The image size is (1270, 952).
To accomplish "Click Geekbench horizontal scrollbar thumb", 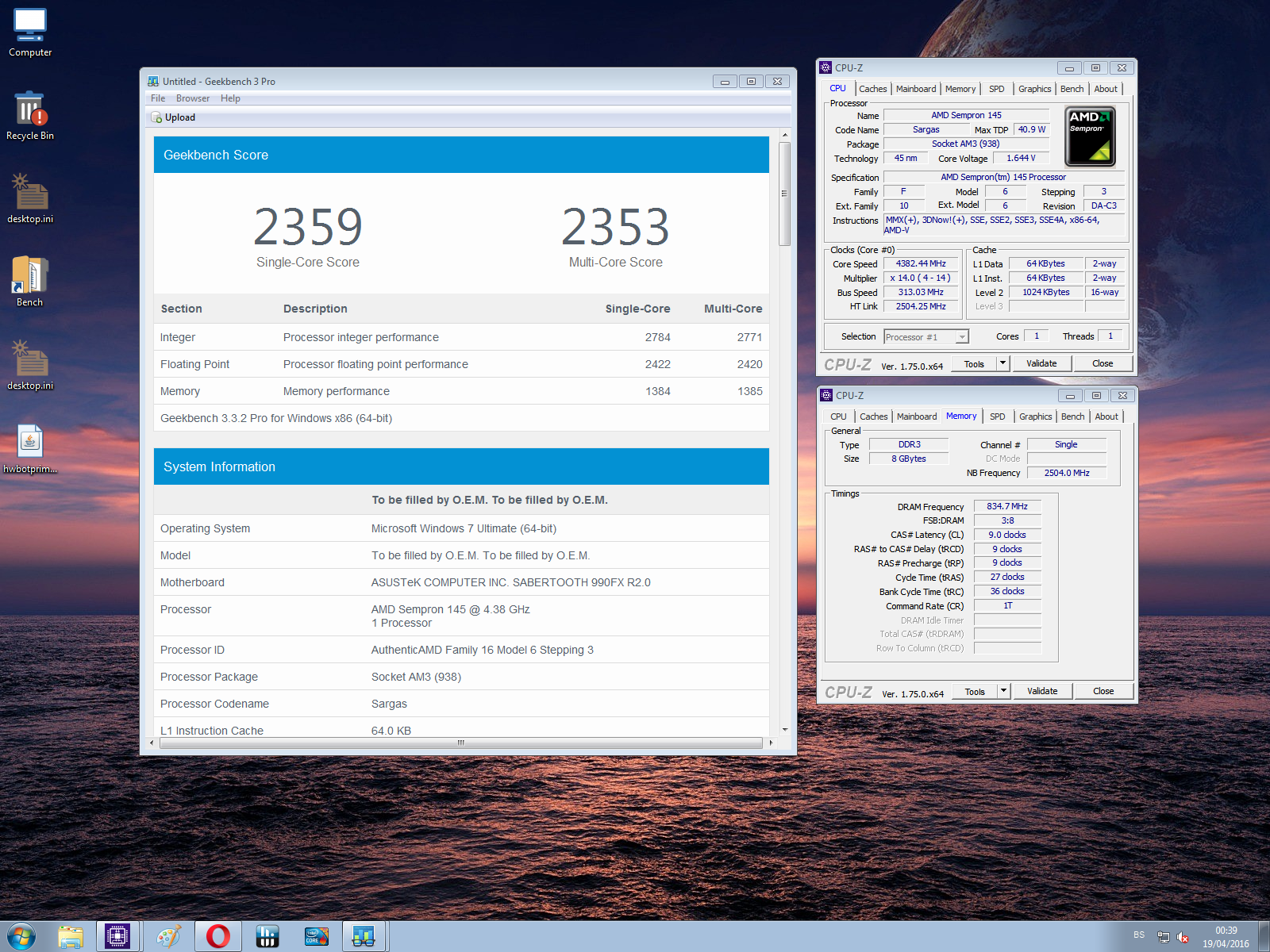I will (460, 743).
